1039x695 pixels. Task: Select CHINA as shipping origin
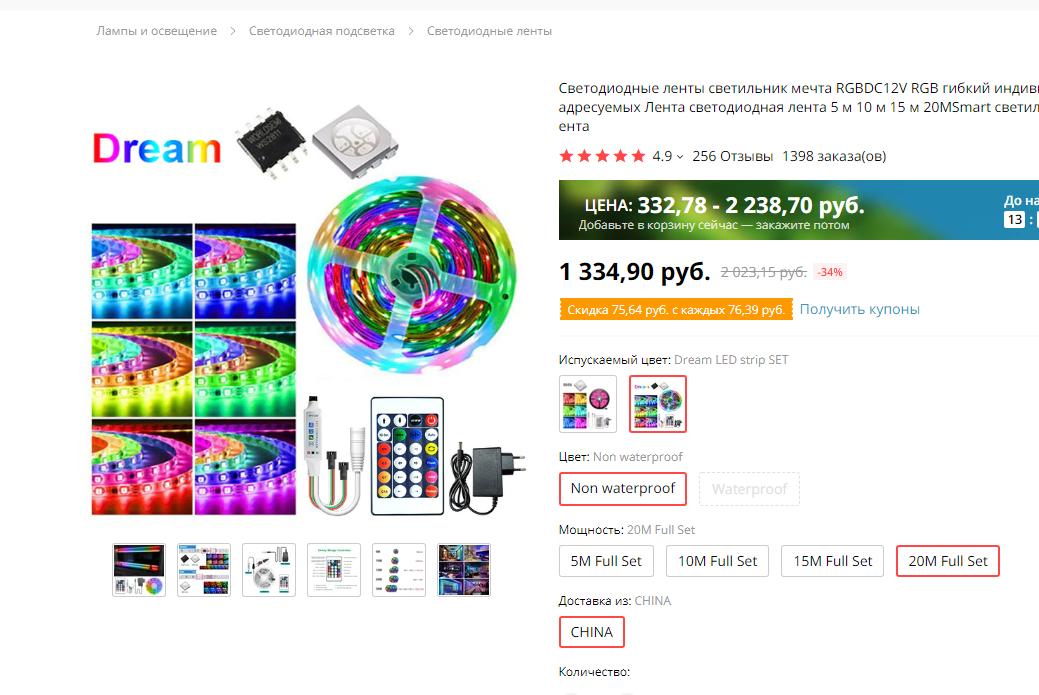pyautogui.click(x=591, y=632)
